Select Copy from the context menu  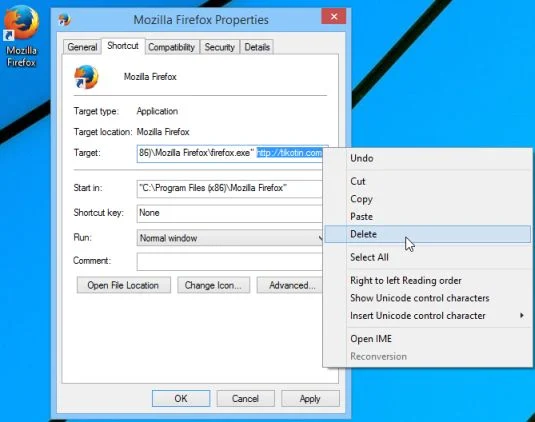click(x=428, y=199)
